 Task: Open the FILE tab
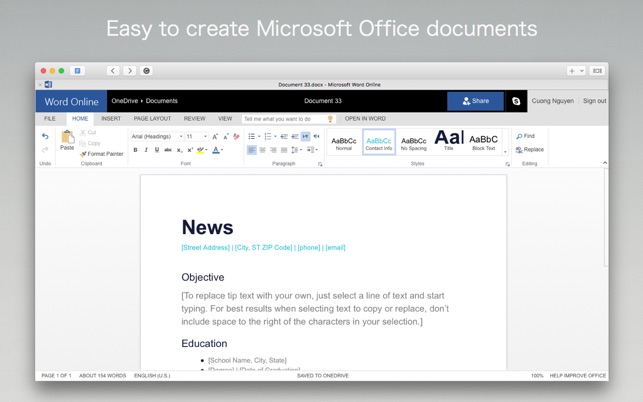click(x=50, y=119)
